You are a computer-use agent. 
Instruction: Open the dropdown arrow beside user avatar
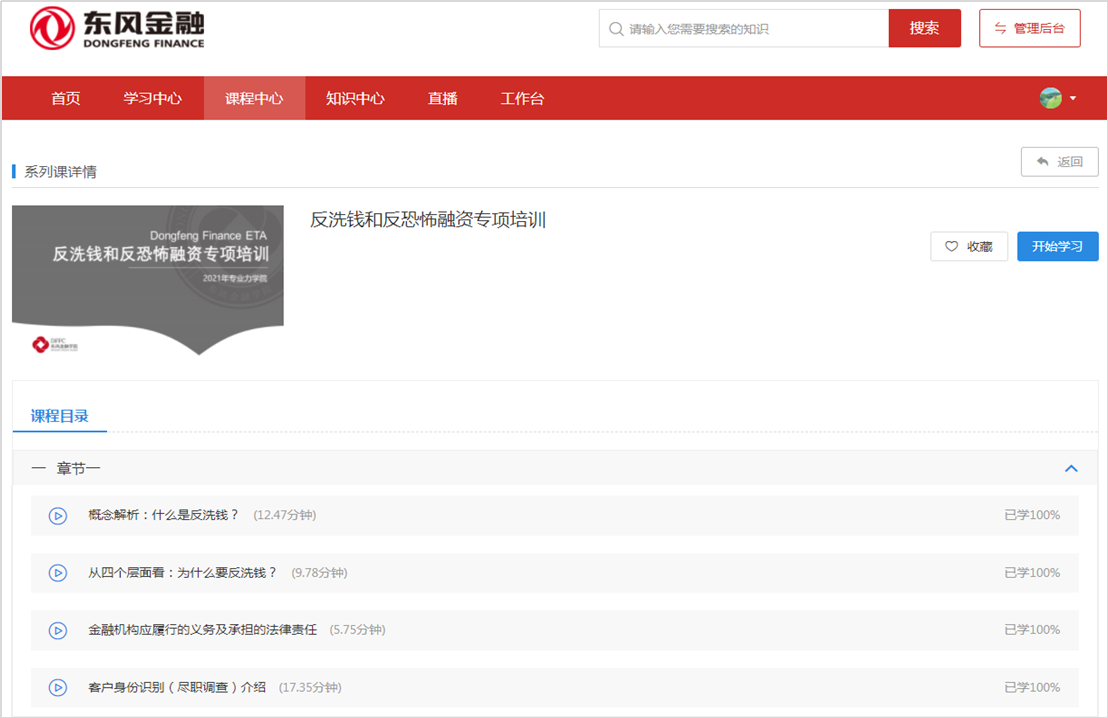point(1073,99)
